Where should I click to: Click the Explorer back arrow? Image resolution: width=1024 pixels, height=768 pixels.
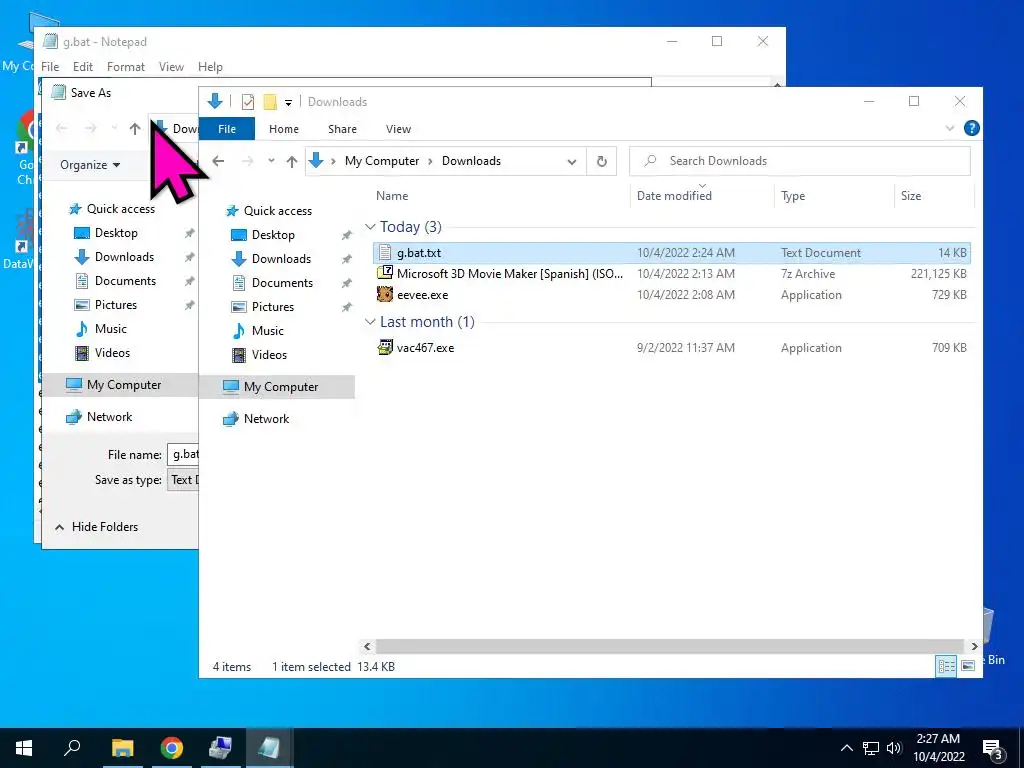pos(218,161)
